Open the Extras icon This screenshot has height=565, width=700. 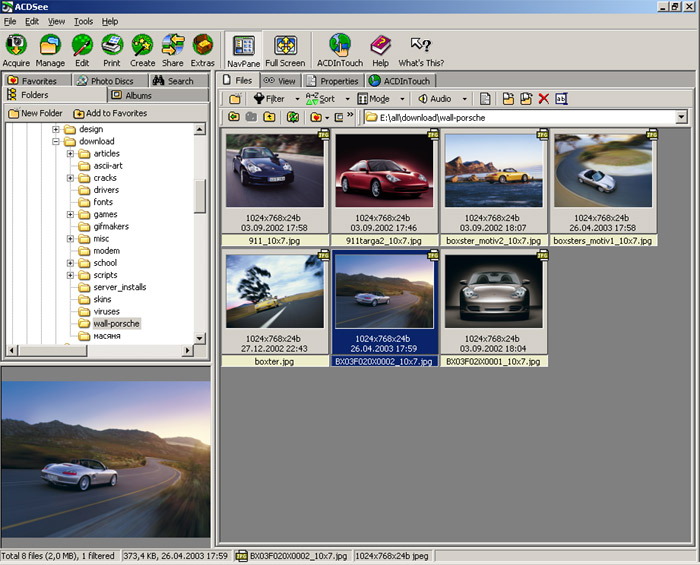203,50
